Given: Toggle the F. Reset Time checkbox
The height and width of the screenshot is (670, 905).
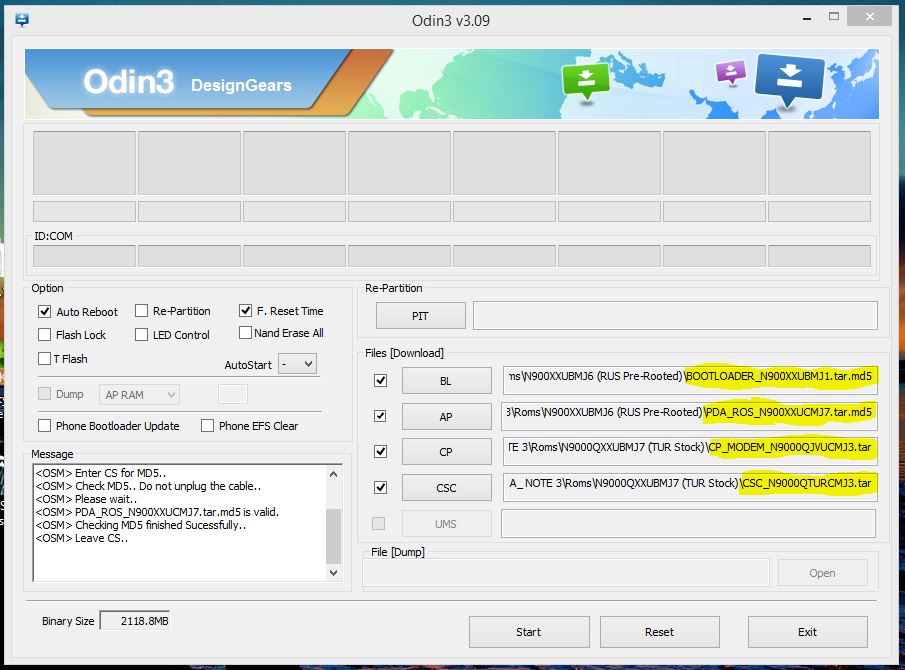Looking at the screenshot, I should (x=245, y=310).
